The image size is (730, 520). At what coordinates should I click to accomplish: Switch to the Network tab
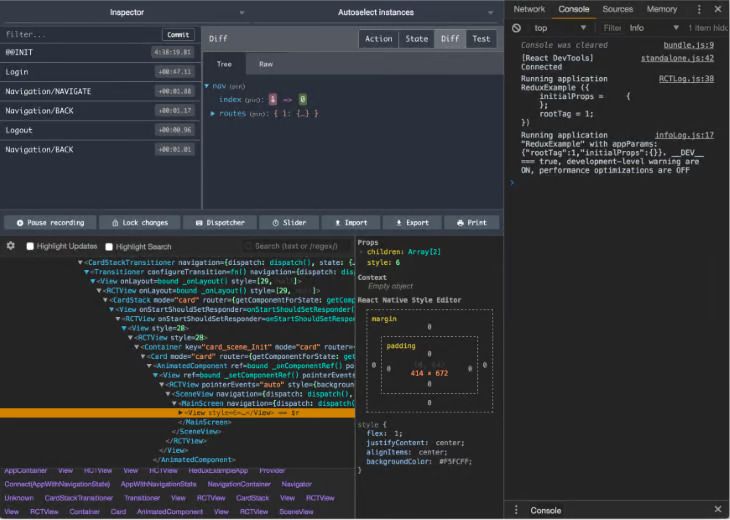pyautogui.click(x=529, y=9)
